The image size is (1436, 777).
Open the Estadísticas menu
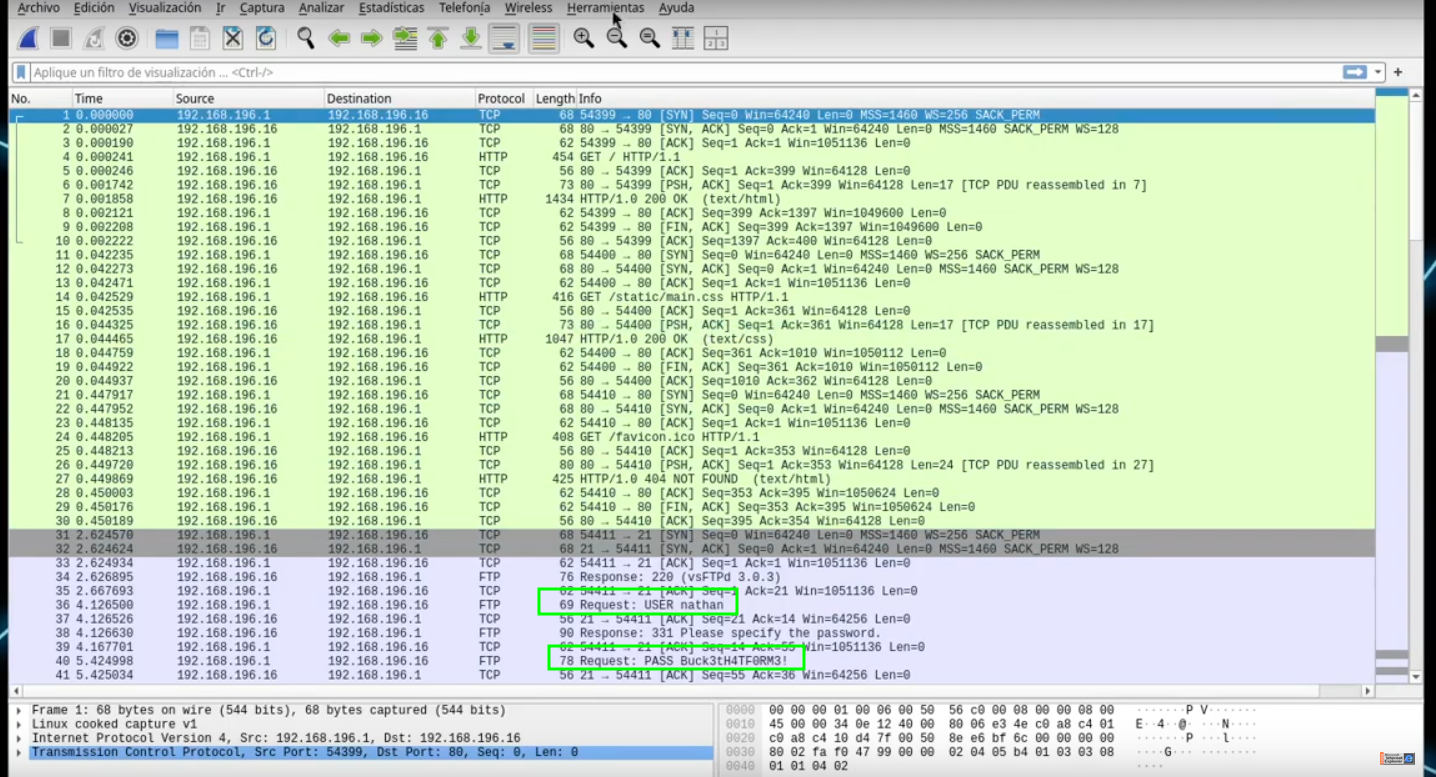pos(391,8)
